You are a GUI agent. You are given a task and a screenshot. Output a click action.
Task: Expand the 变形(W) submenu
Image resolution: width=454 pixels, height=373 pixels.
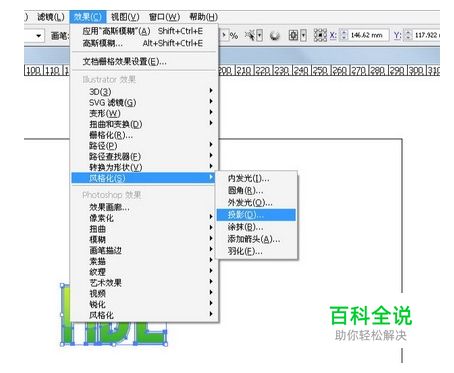coord(144,113)
